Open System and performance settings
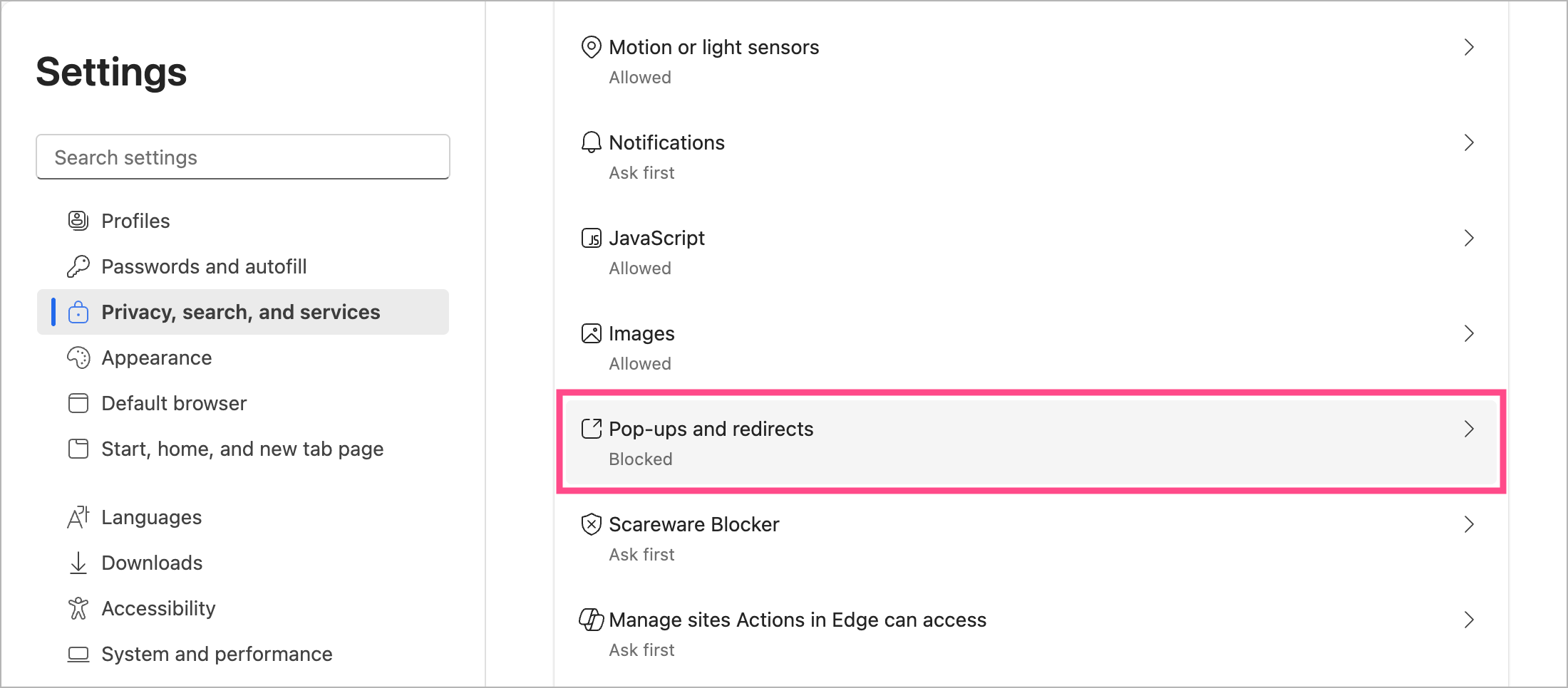This screenshot has width=1568, height=688. pos(217,654)
